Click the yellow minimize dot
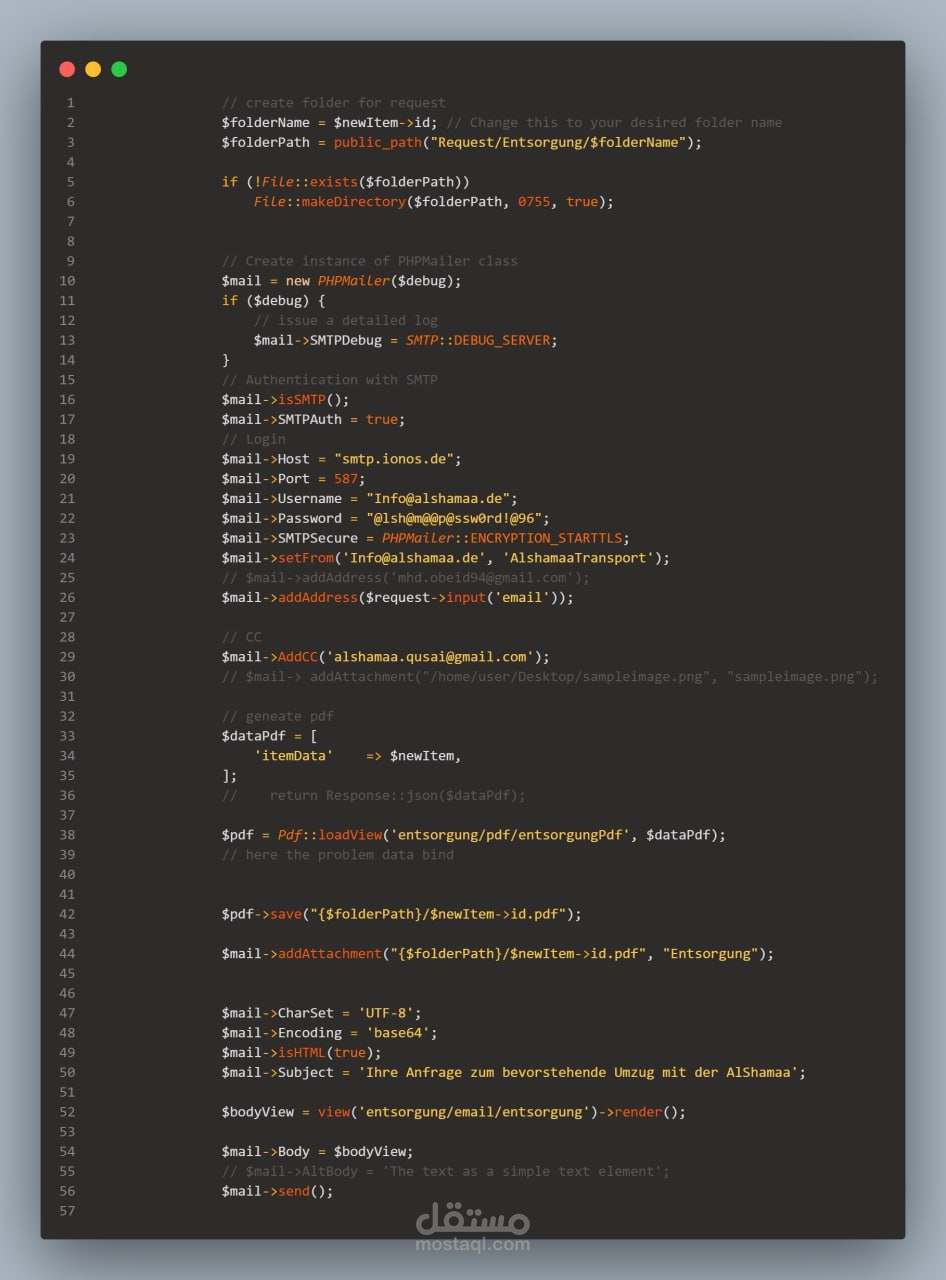 [x=93, y=69]
